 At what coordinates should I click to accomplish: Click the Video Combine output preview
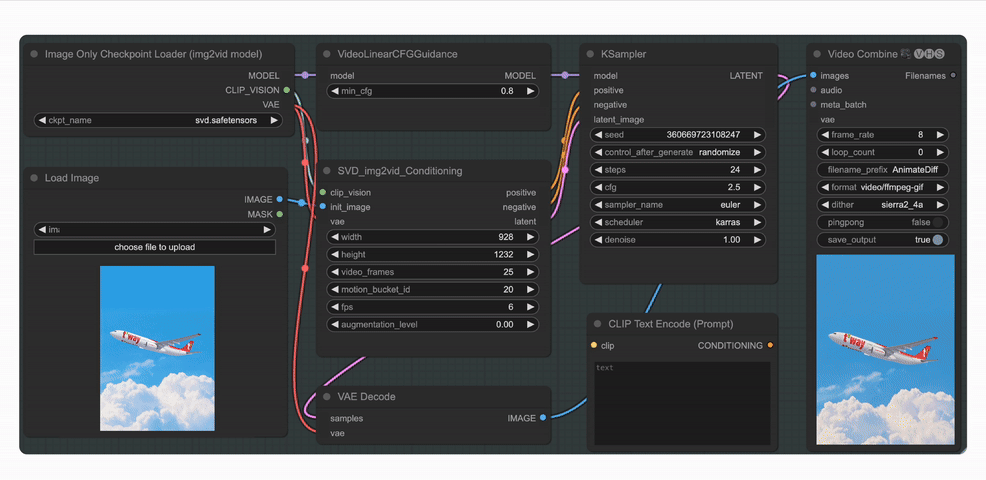coord(885,350)
